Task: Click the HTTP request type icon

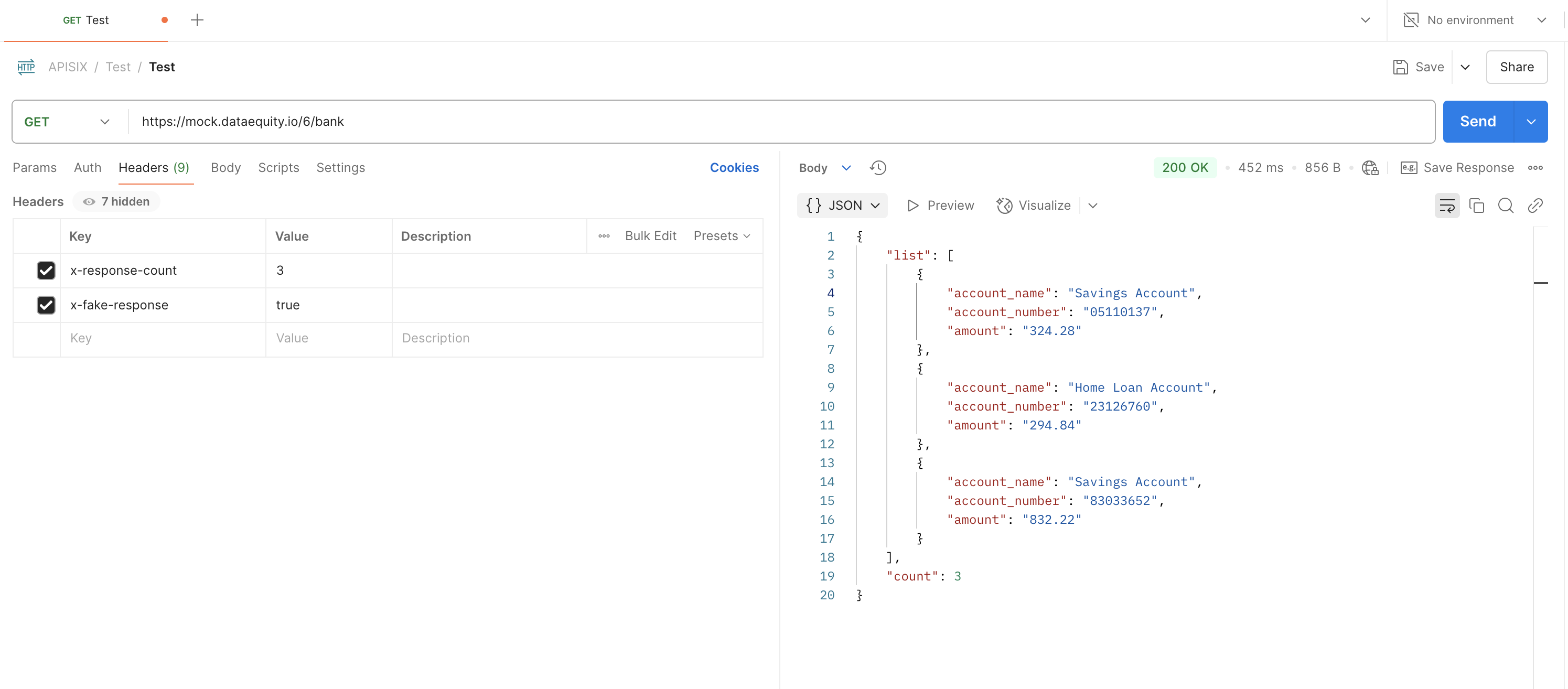Action: (x=26, y=67)
